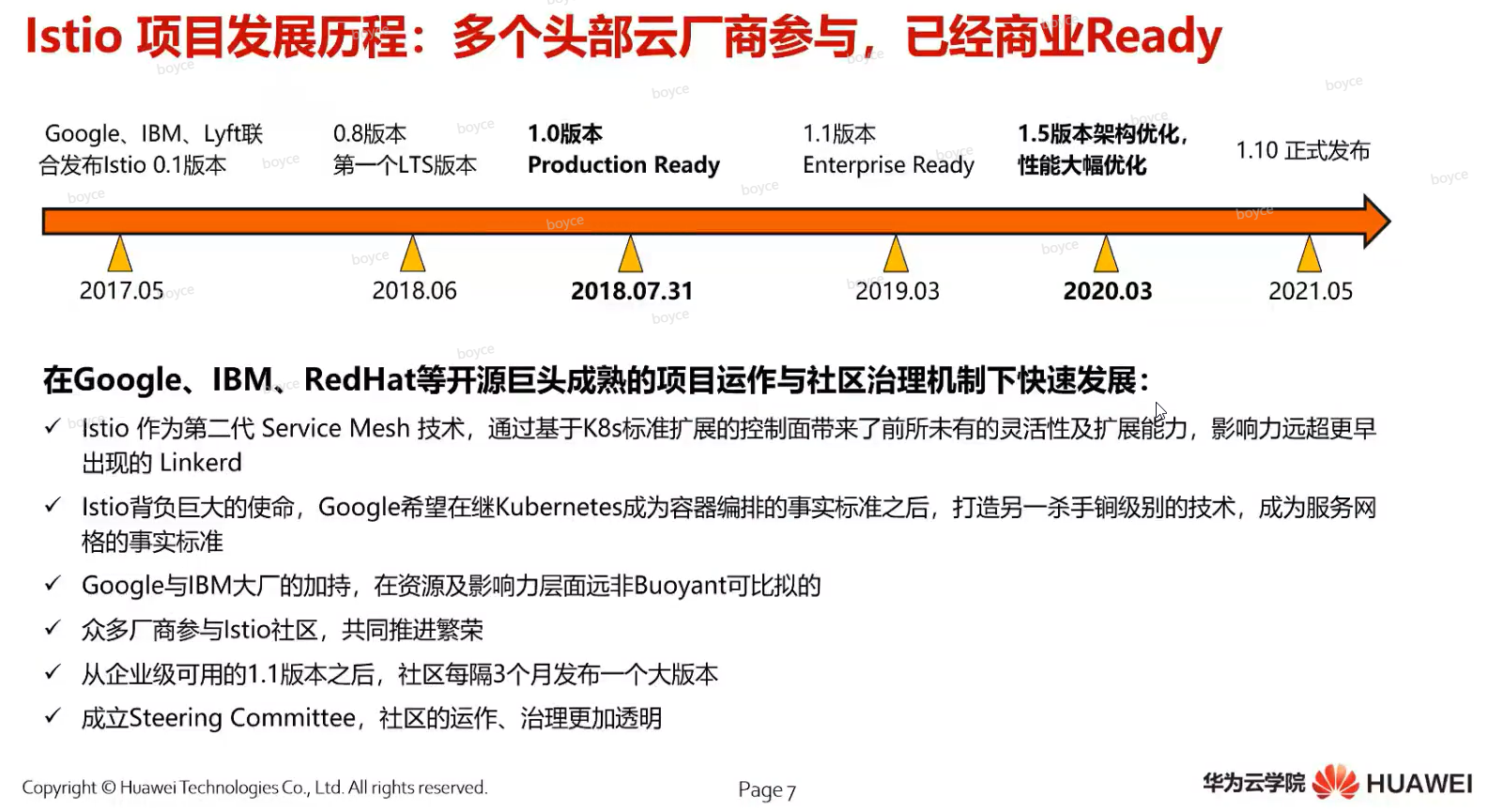Click the checkmark beside '成立Steering Committee'

pos(54,716)
